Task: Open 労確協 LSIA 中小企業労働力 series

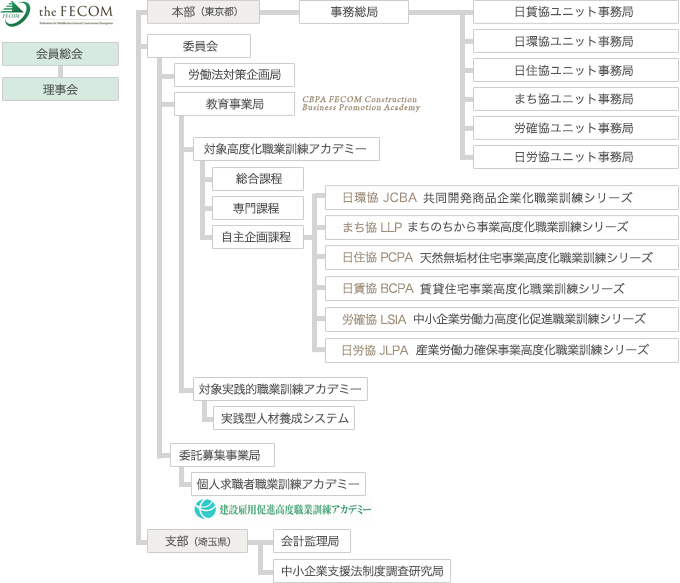Action: 502,319
